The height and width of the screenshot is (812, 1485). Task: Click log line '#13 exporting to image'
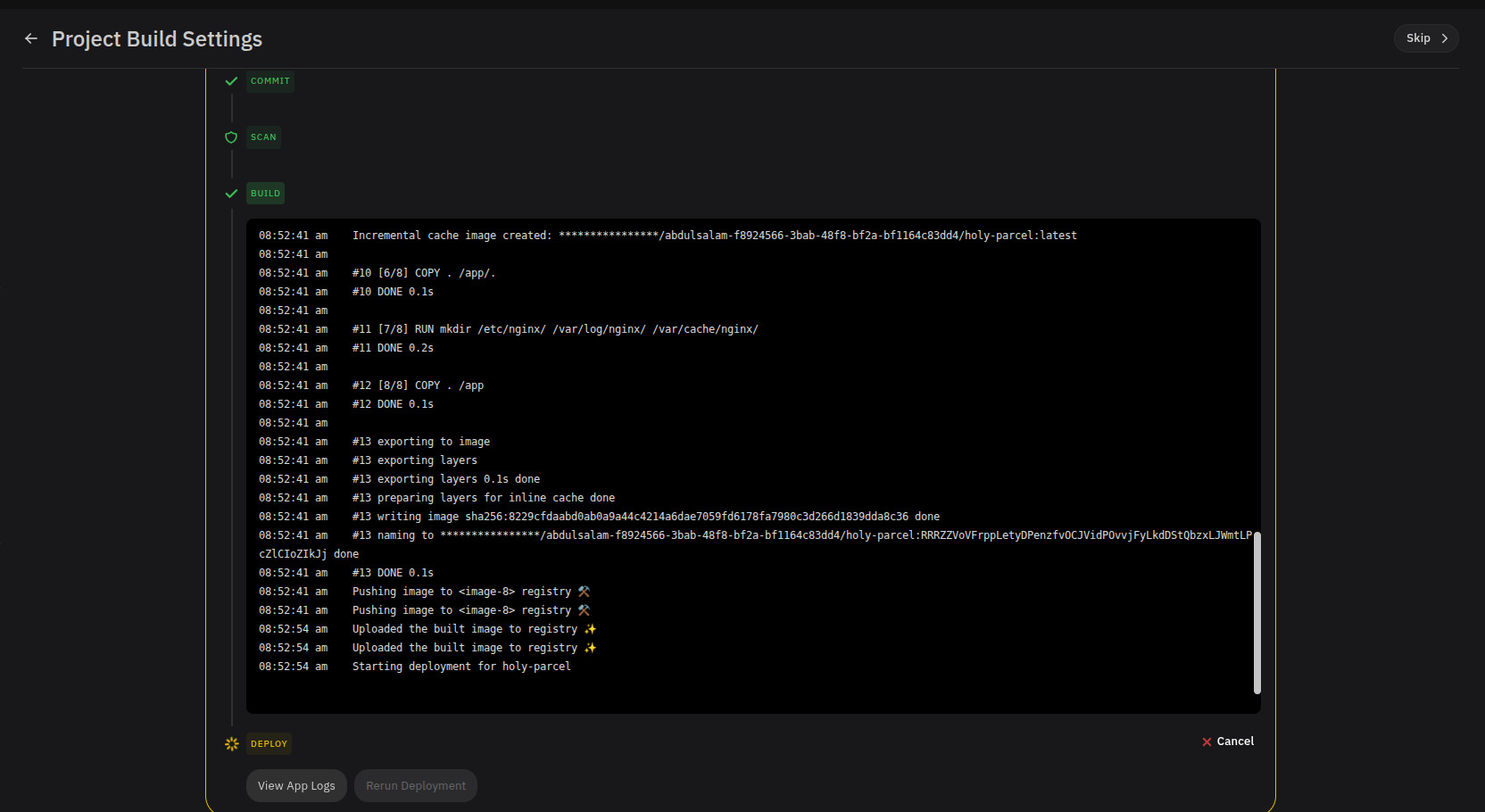[421, 442]
